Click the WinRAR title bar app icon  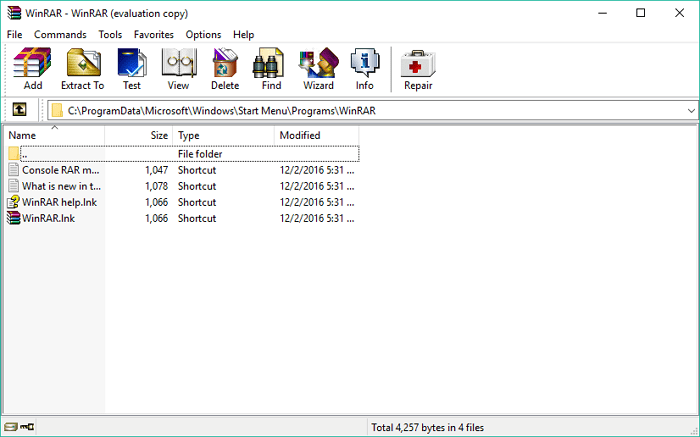14,13
